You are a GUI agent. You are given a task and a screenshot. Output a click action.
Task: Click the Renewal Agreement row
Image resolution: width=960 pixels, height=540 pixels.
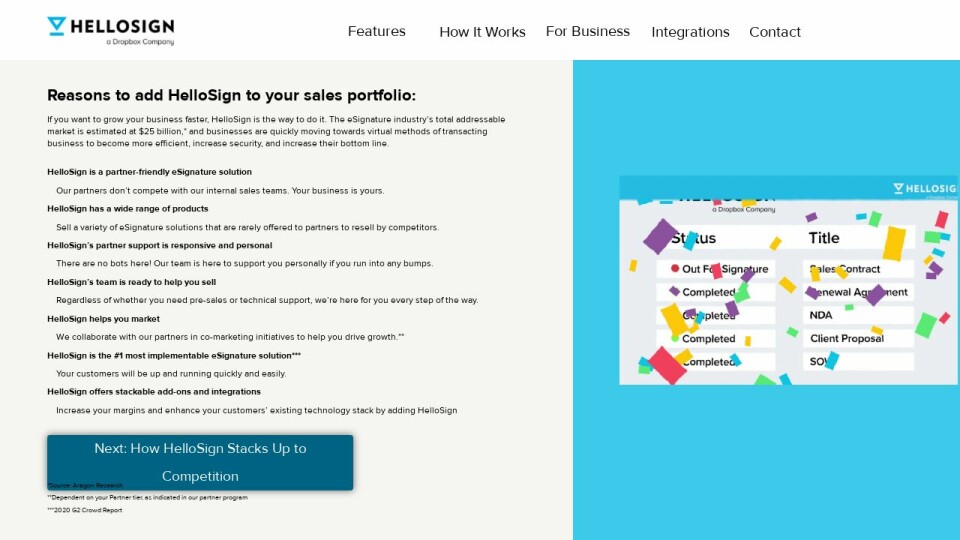tap(858, 292)
